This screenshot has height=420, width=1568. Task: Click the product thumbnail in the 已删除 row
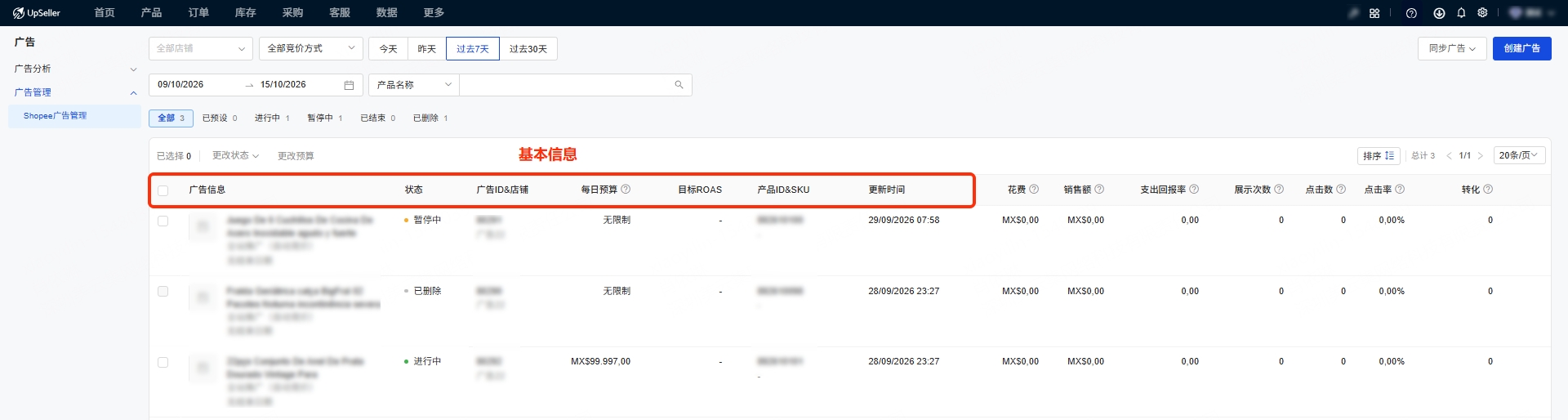click(x=203, y=297)
